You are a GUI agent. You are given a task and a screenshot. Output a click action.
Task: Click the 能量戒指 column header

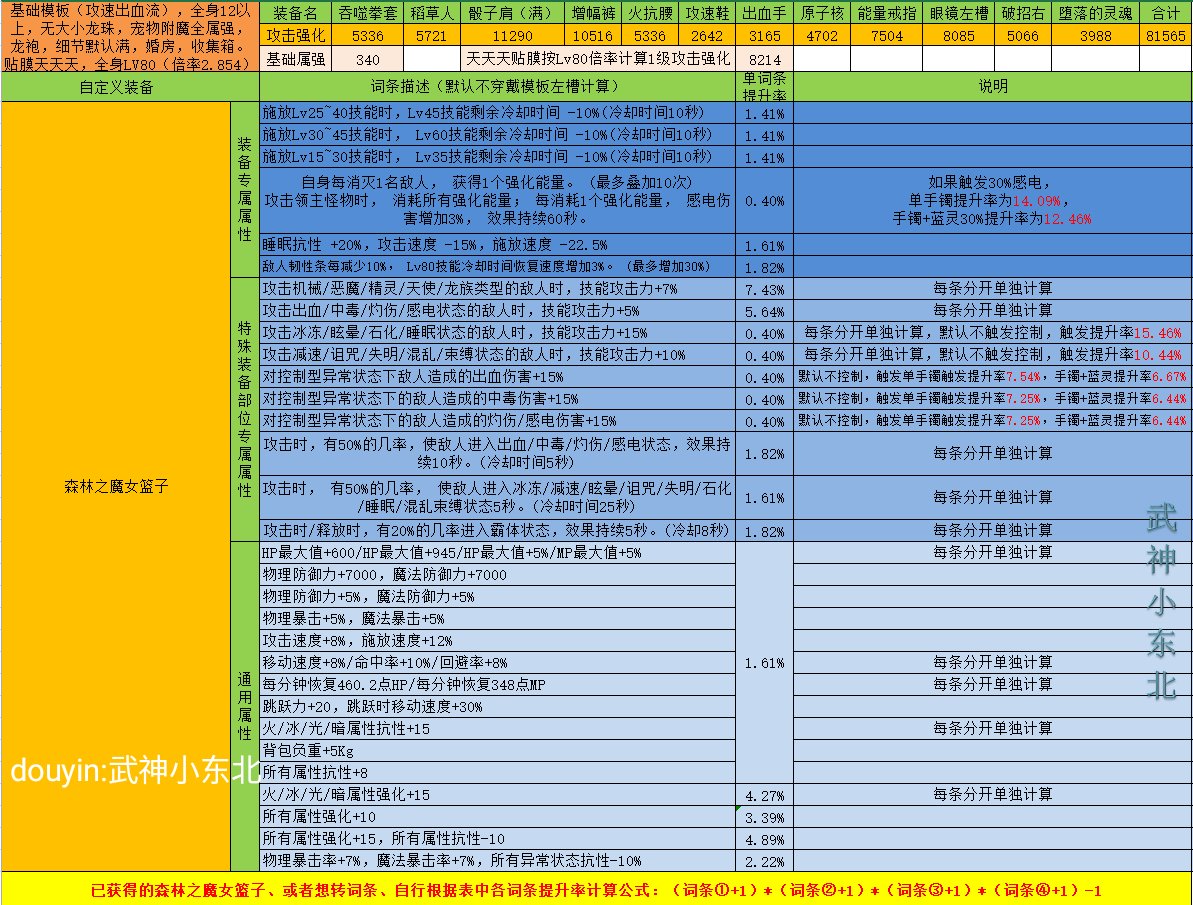click(x=886, y=13)
